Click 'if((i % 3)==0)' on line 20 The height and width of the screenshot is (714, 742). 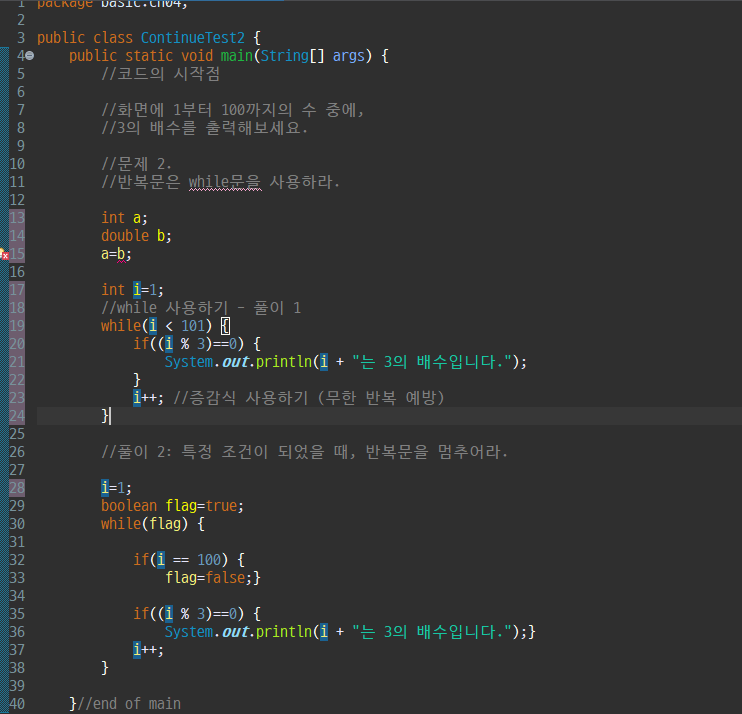188,344
